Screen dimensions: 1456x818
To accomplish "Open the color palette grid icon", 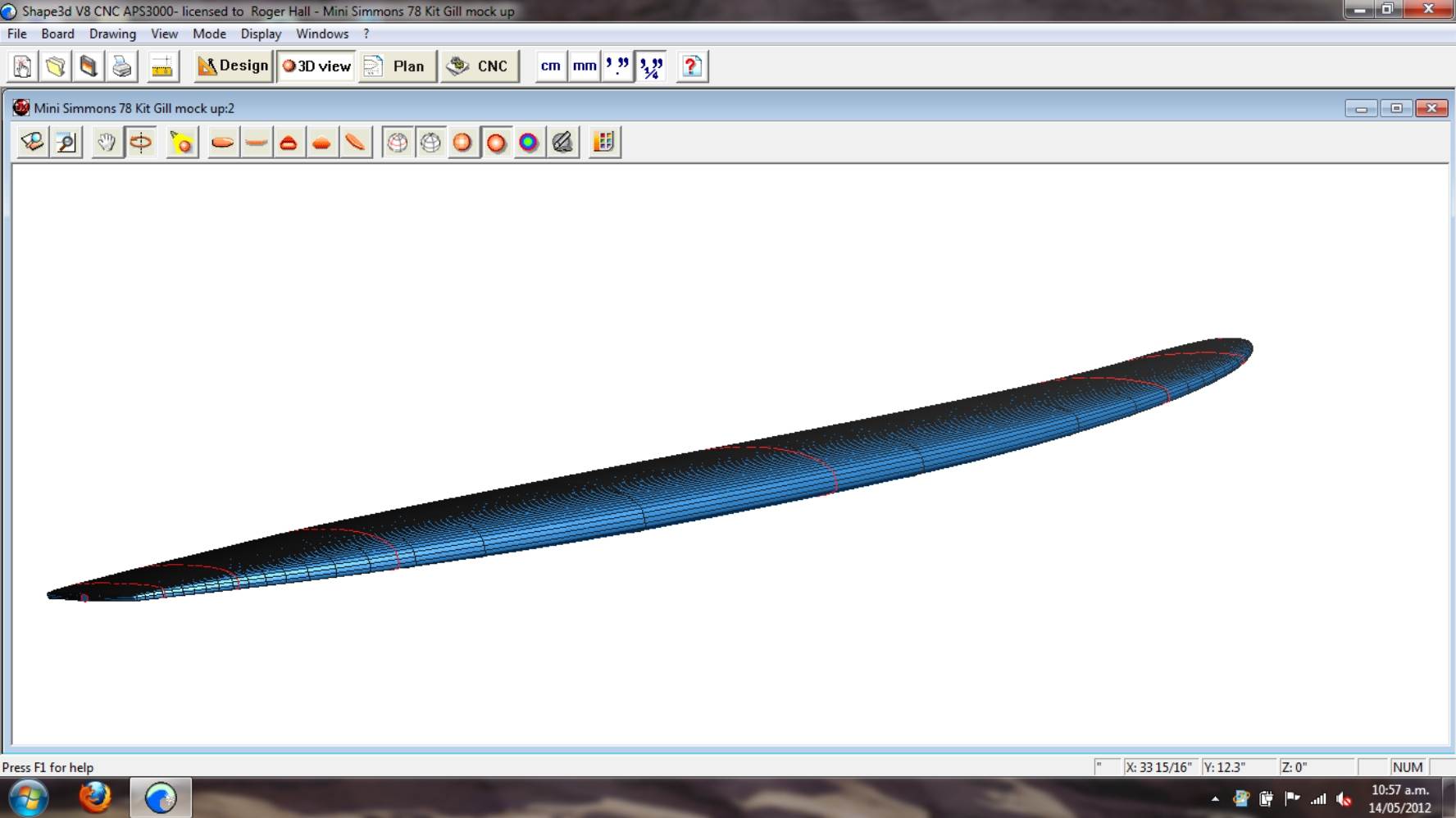I will [604, 143].
